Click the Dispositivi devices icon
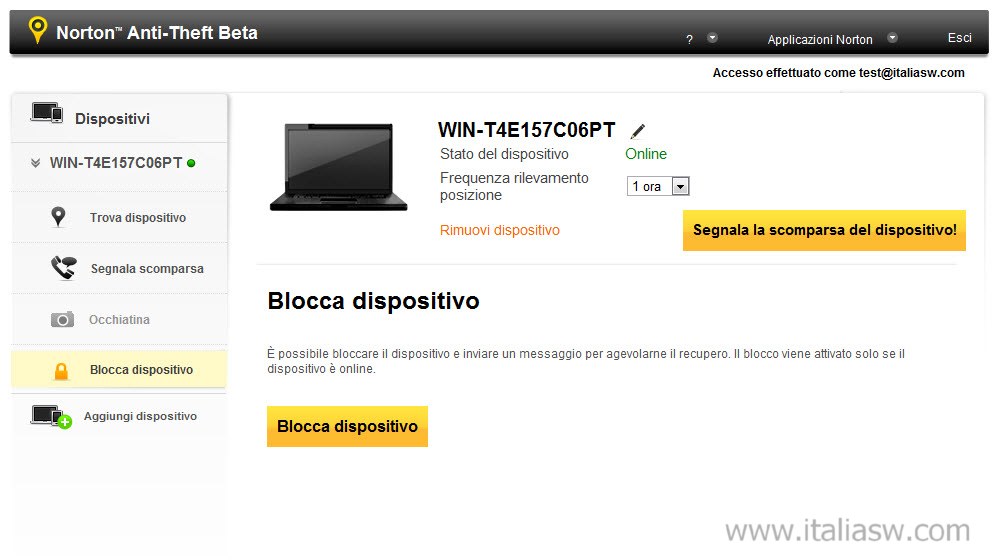993x560 pixels. [47, 113]
